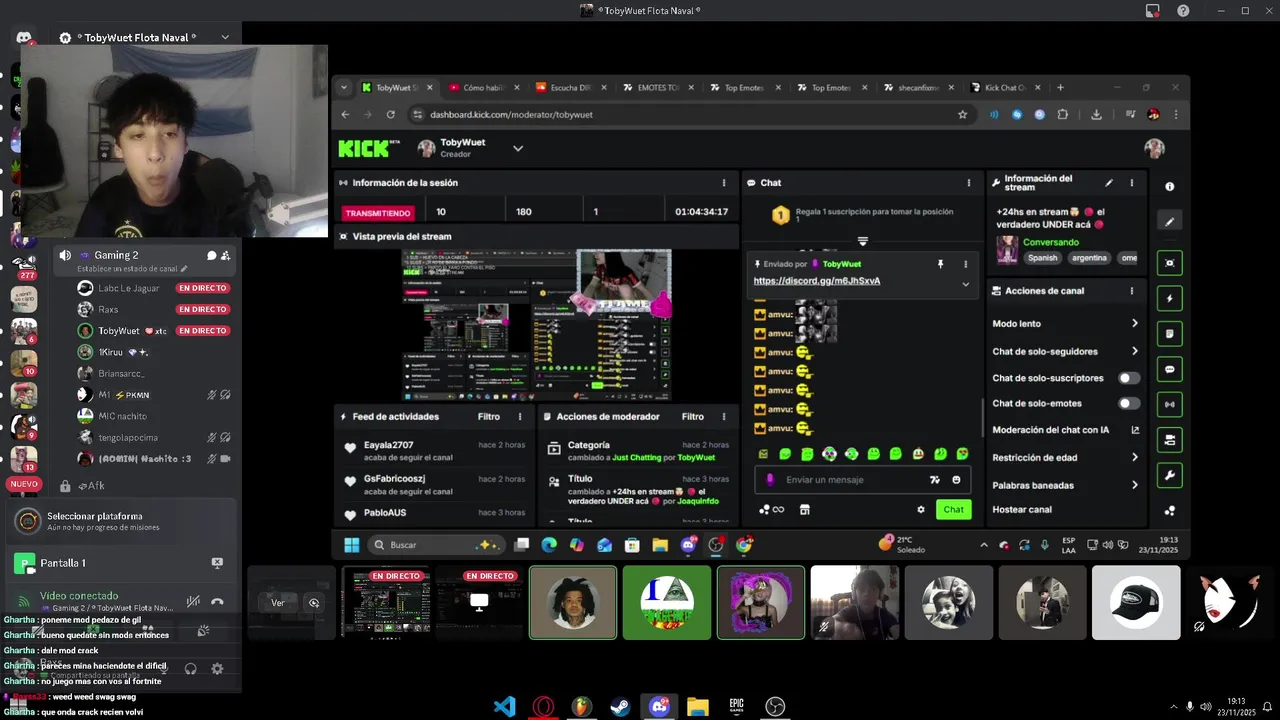Screen dimensions: 1280x720
Task: Open the Discord server name dropdown
Action: [225, 38]
